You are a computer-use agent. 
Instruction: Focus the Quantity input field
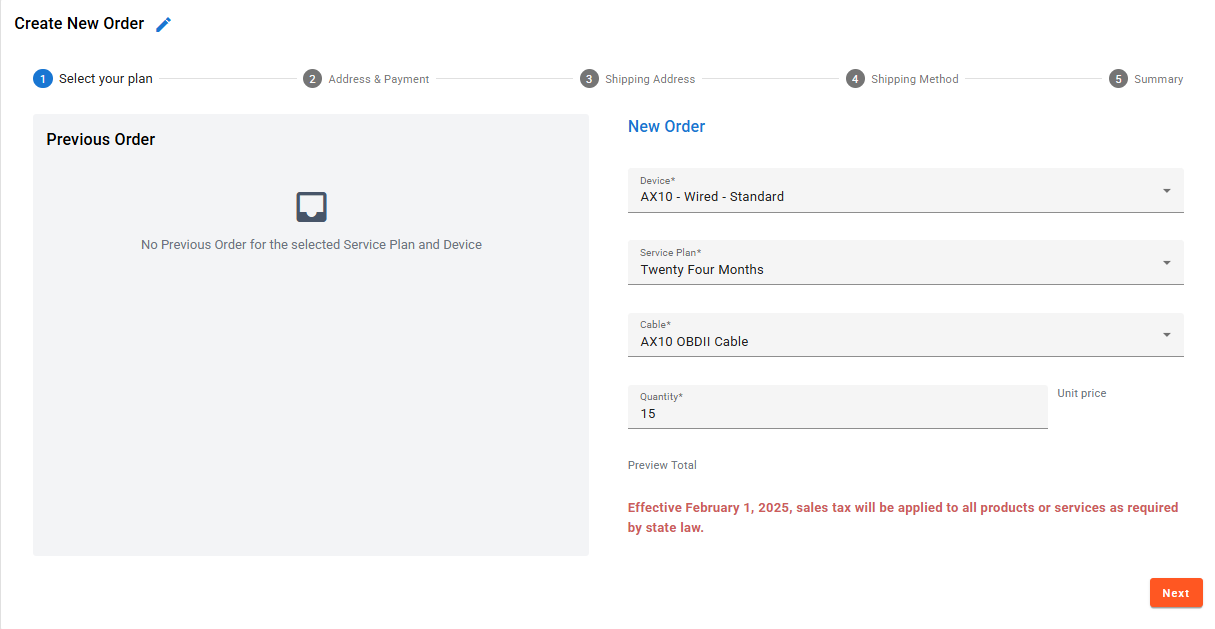(x=837, y=413)
